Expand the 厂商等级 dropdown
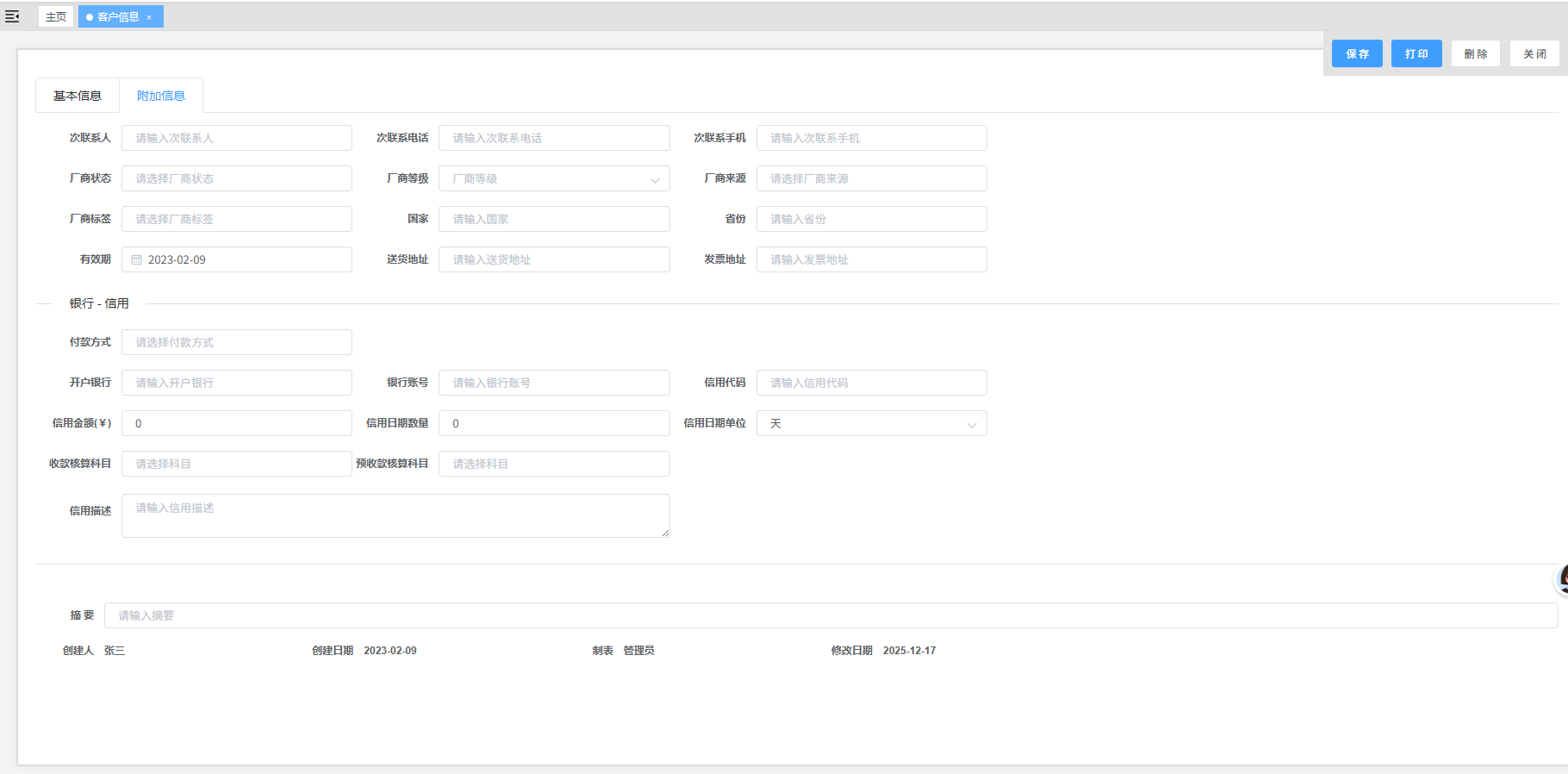1568x774 pixels. pyautogui.click(x=554, y=178)
